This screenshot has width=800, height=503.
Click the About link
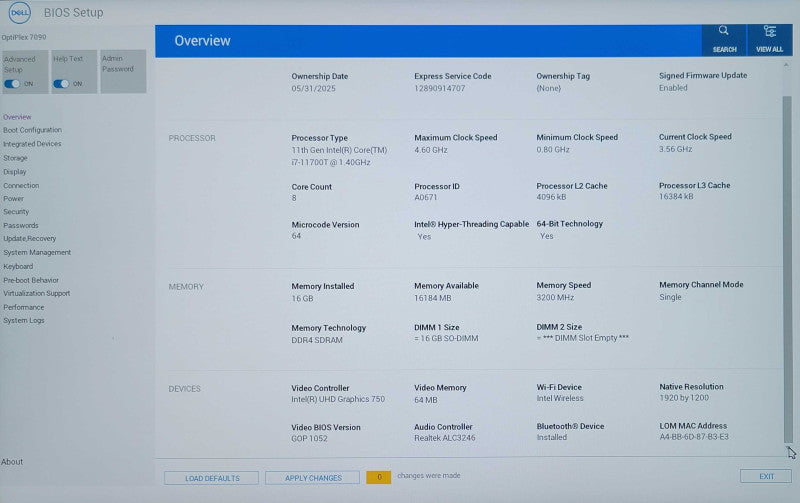12,462
